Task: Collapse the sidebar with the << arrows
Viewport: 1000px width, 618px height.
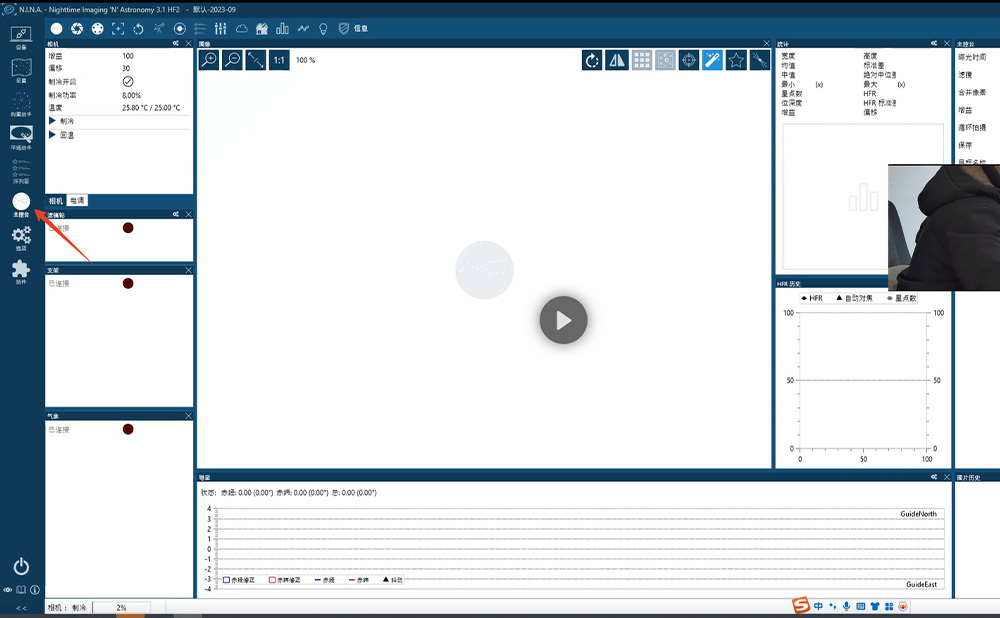Action: click(x=21, y=608)
